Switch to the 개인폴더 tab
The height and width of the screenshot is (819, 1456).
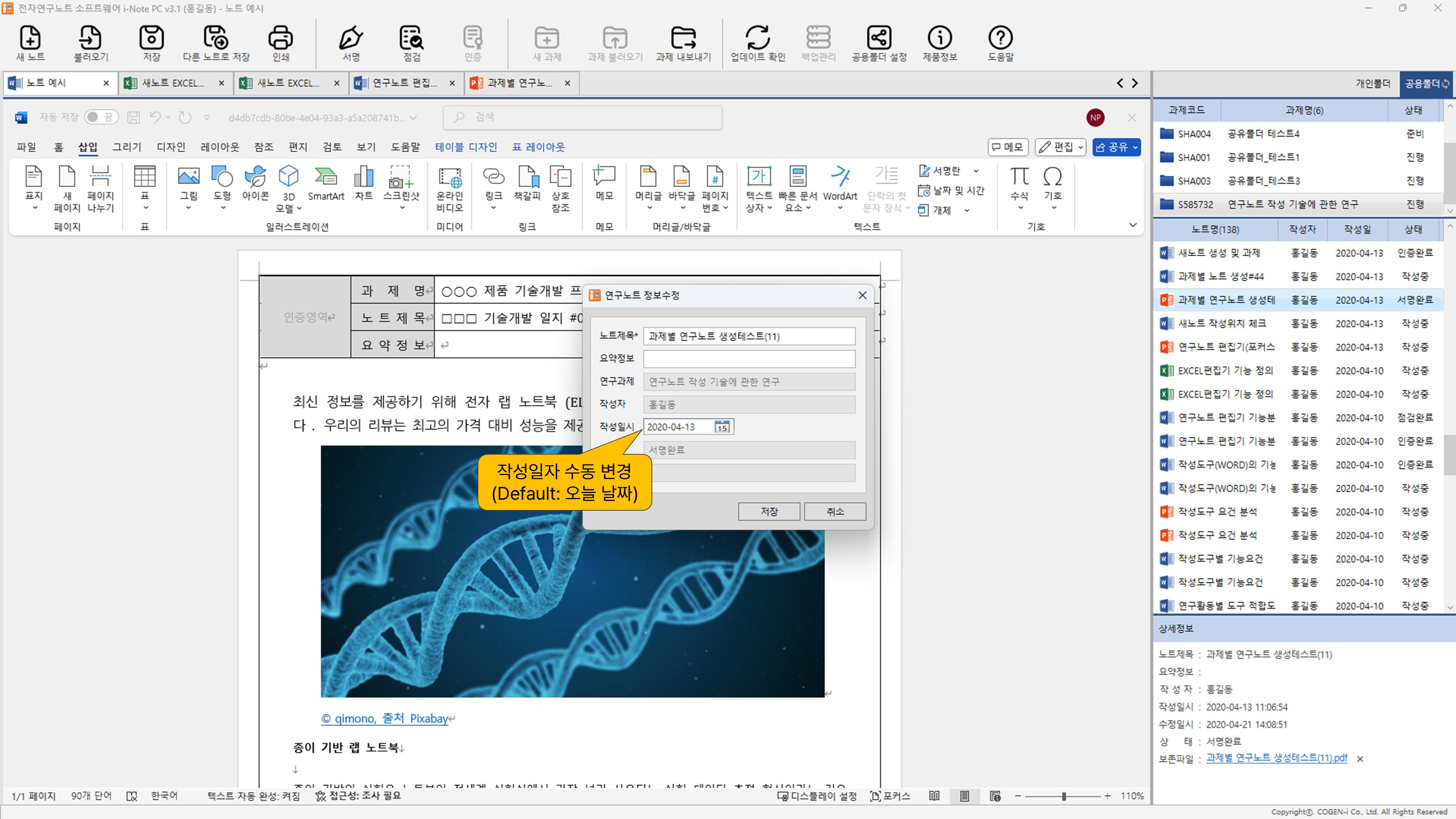coord(1372,83)
